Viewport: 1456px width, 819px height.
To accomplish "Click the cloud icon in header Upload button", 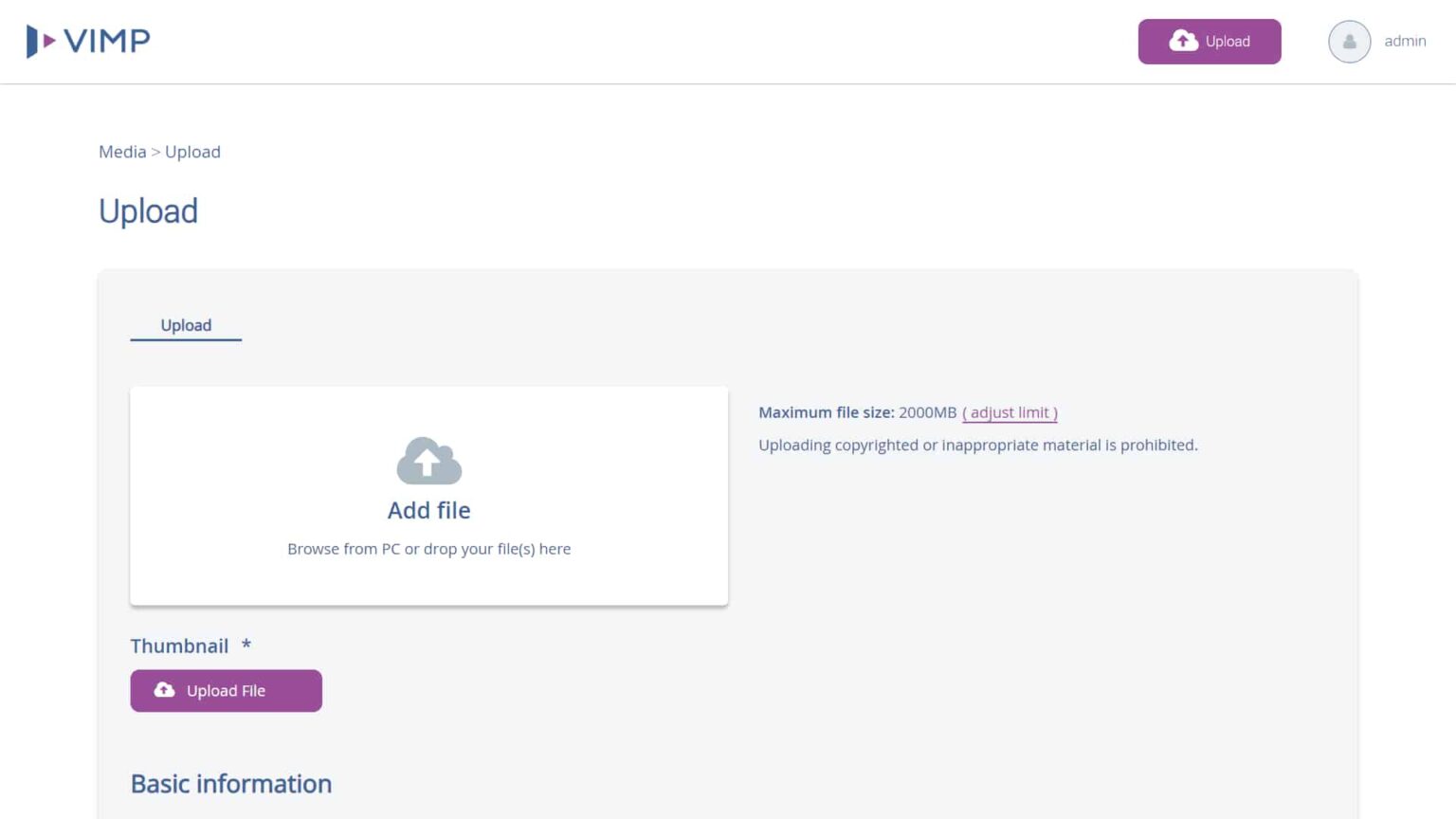I will click(1183, 41).
